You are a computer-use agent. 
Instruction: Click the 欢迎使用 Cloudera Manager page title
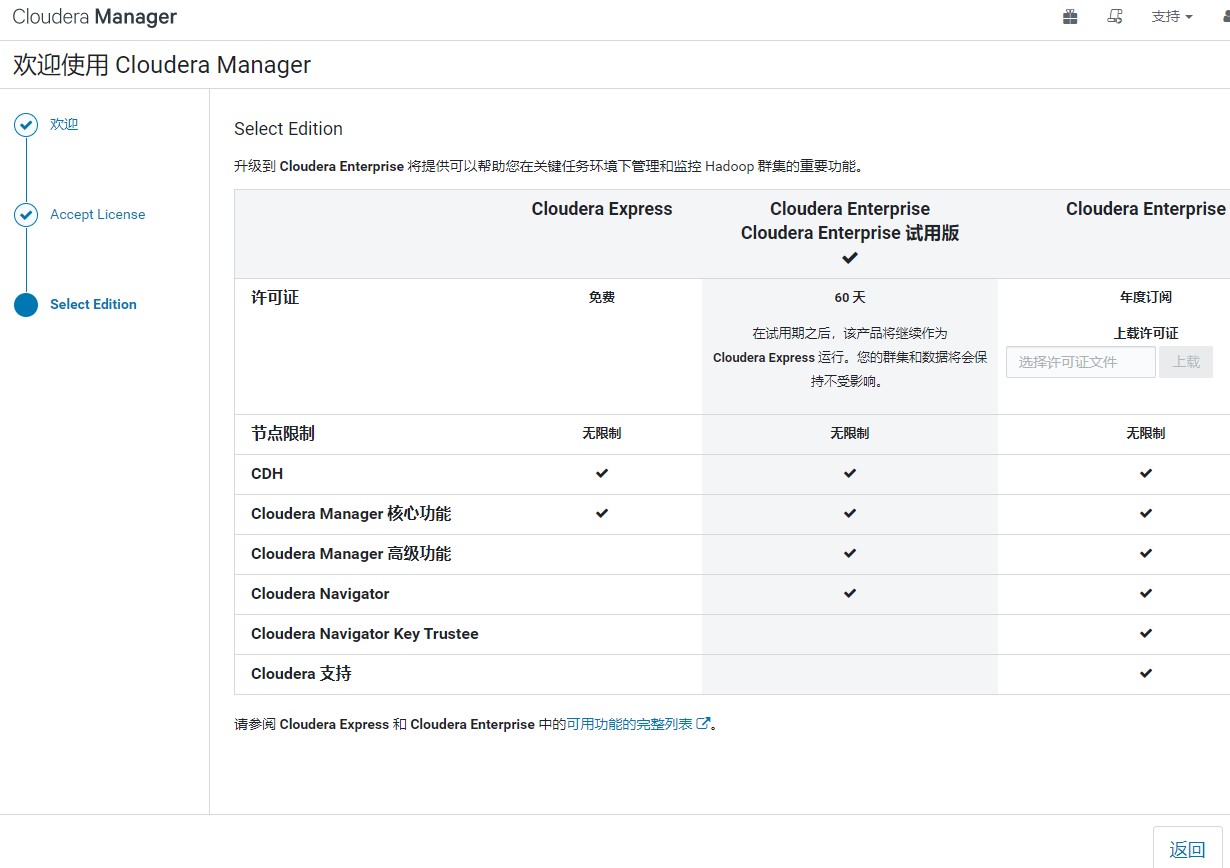(x=162, y=66)
